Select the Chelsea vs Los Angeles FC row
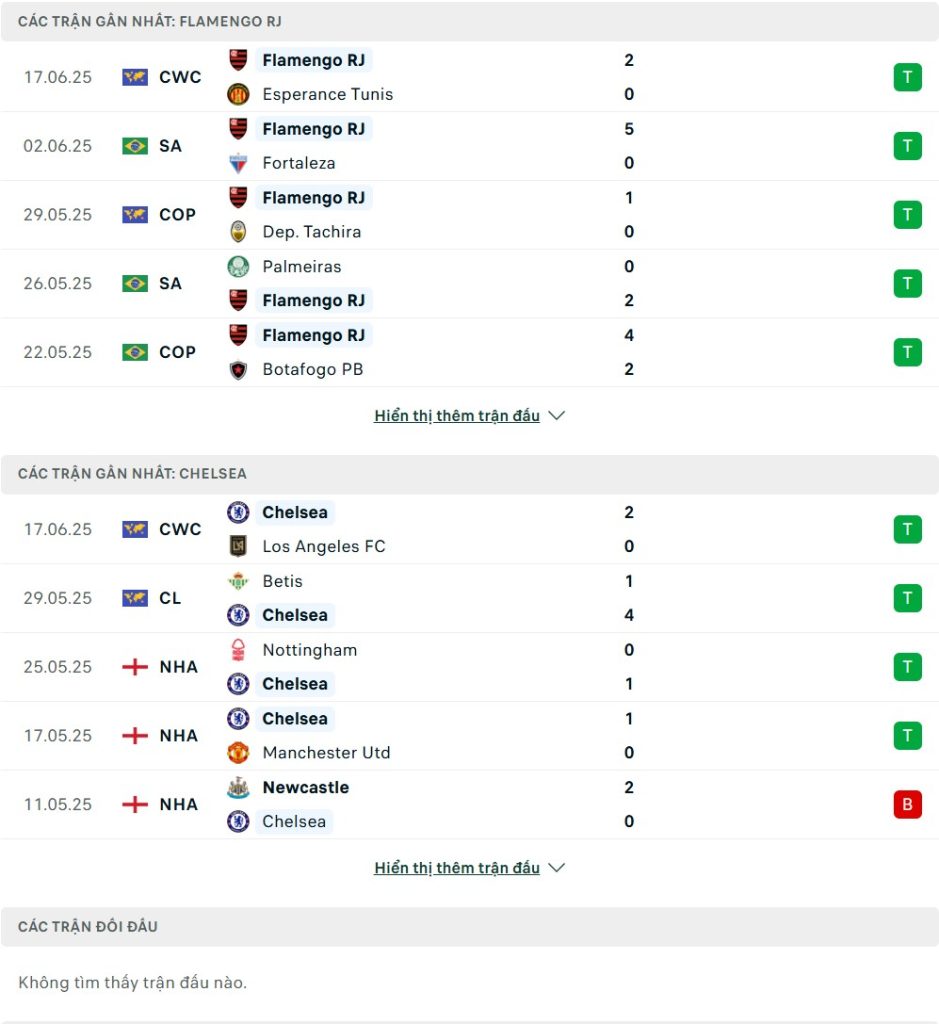 470,530
